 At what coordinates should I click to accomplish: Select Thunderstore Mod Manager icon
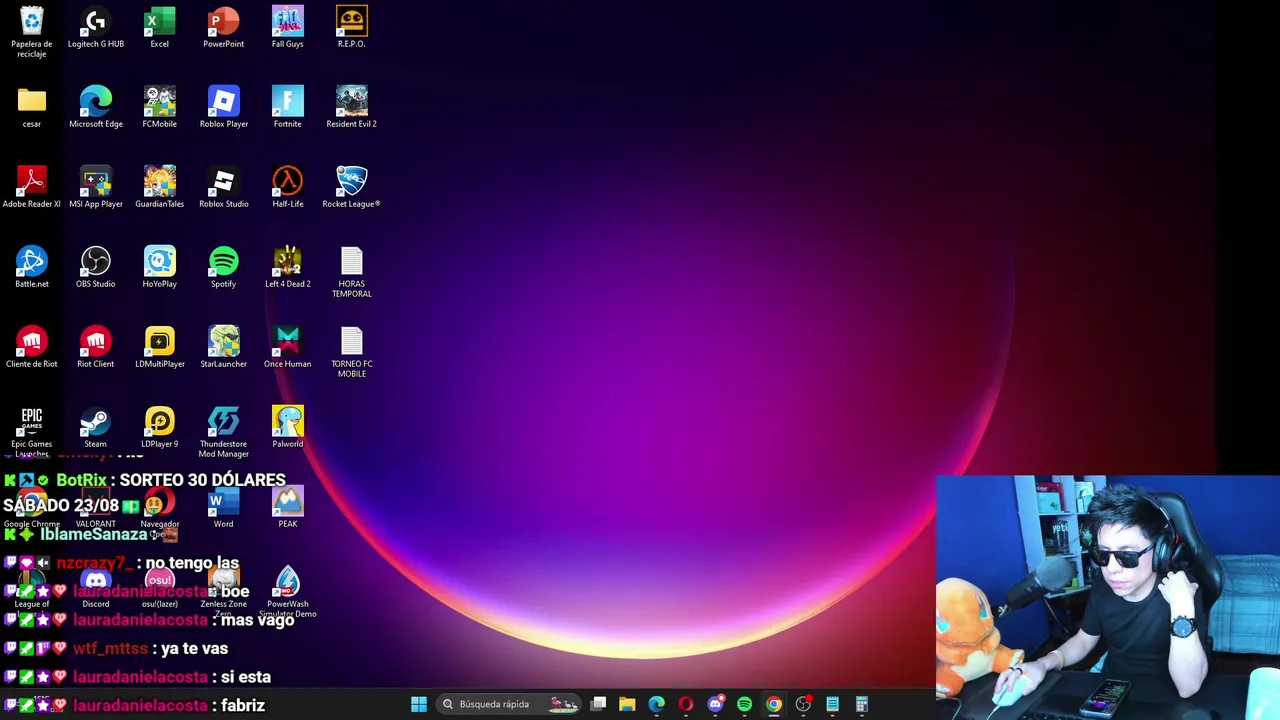pyautogui.click(x=224, y=432)
